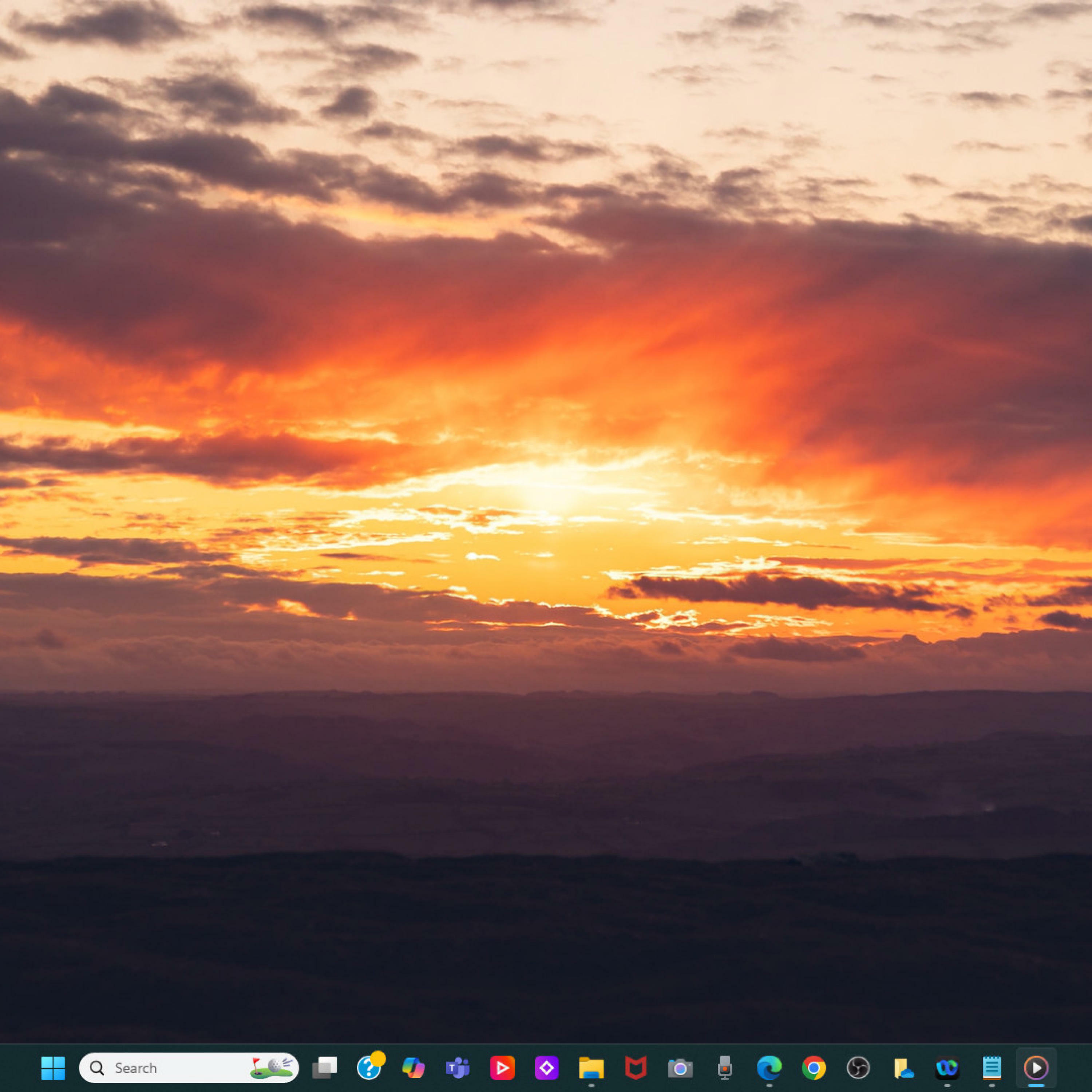Open OBS Studio from taskbar
Screen dimensions: 1092x1092
[858, 1068]
